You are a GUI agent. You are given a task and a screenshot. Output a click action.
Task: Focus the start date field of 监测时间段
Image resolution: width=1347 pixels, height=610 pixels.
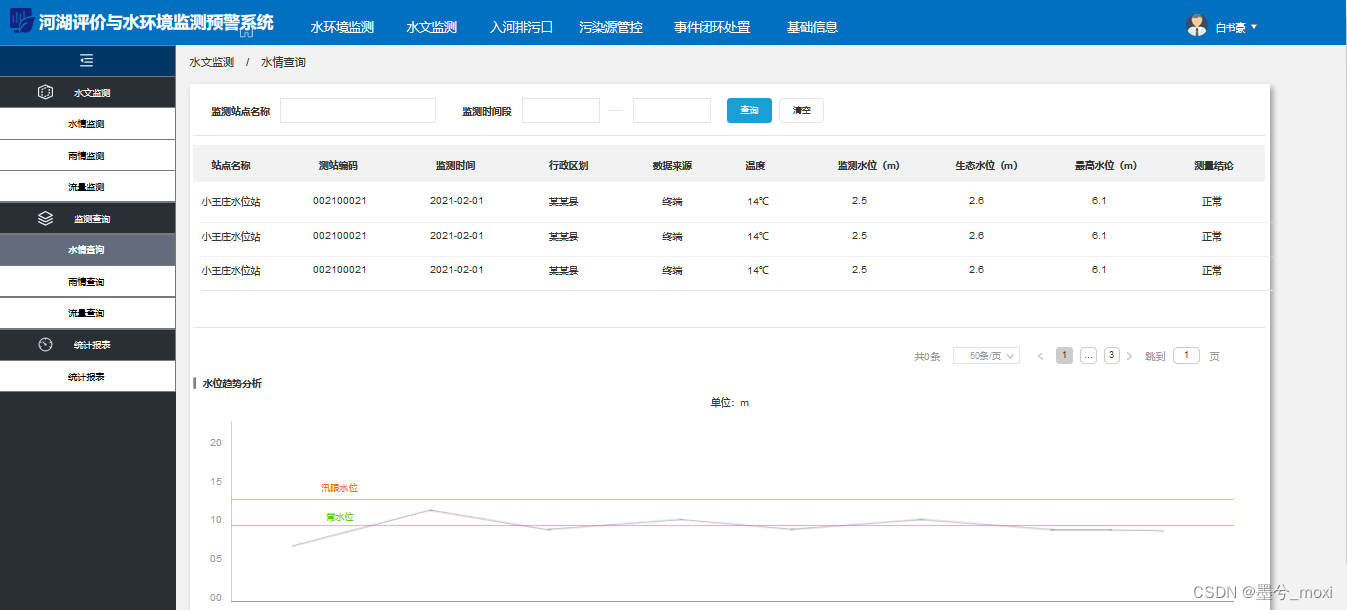tap(561, 110)
